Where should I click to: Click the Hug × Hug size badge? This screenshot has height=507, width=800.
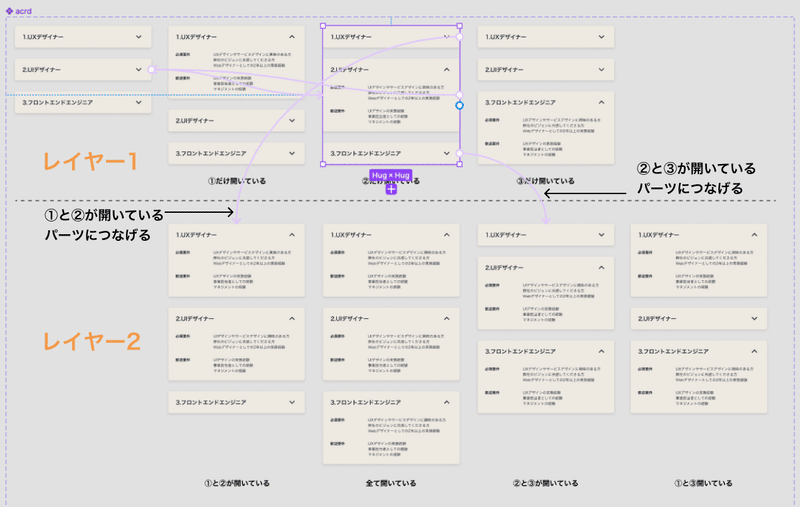391,175
